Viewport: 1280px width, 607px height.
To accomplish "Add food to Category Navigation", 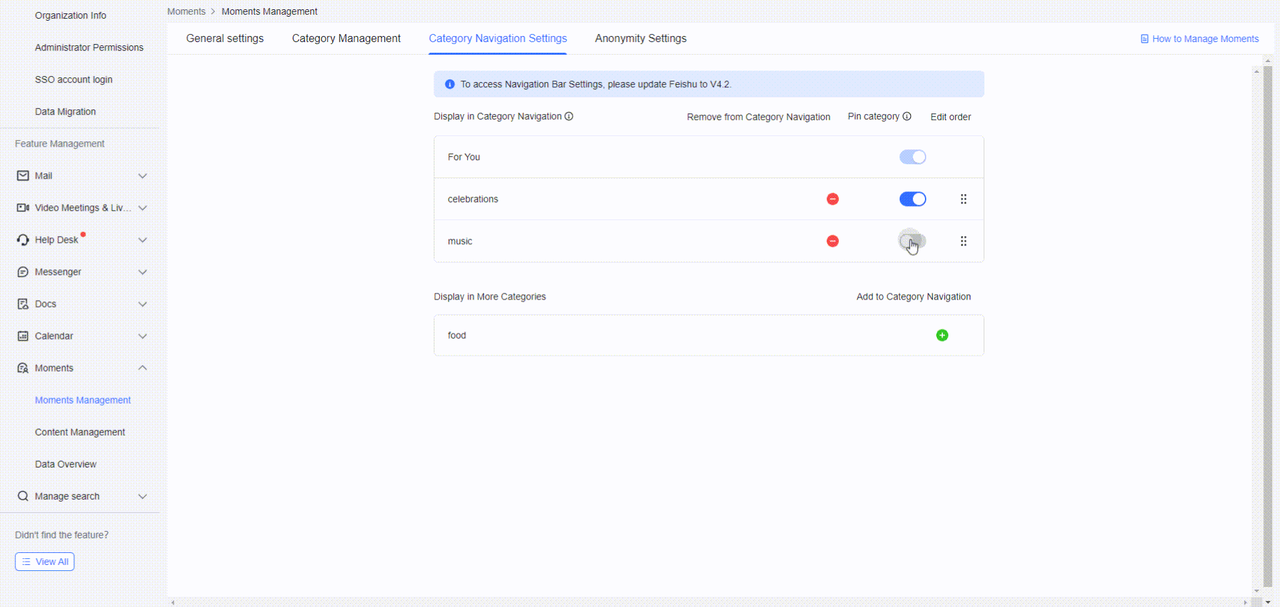I will (x=942, y=335).
